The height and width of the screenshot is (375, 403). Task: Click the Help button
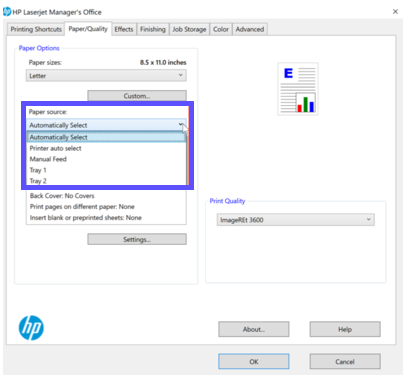tap(345, 329)
